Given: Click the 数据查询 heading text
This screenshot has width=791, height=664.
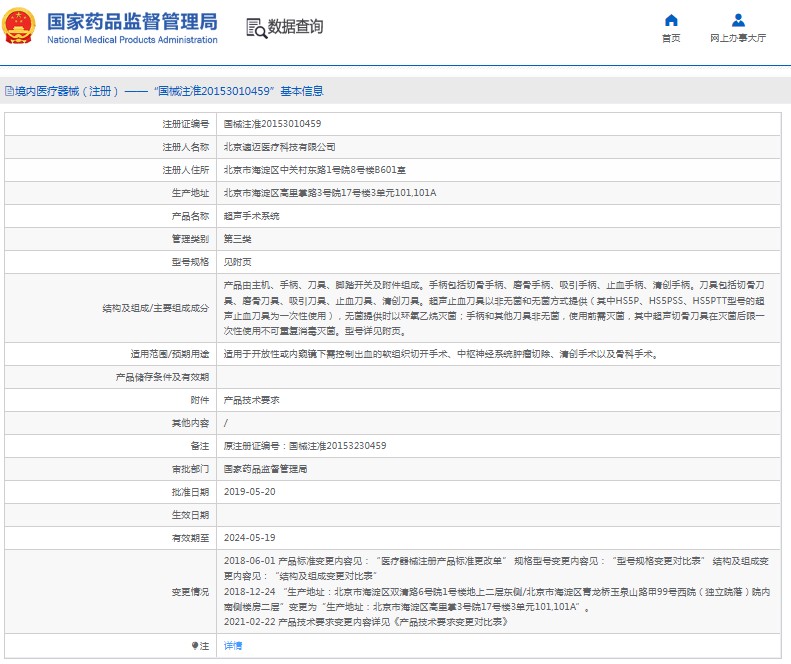Looking at the screenshot, I should click(296, 27).
